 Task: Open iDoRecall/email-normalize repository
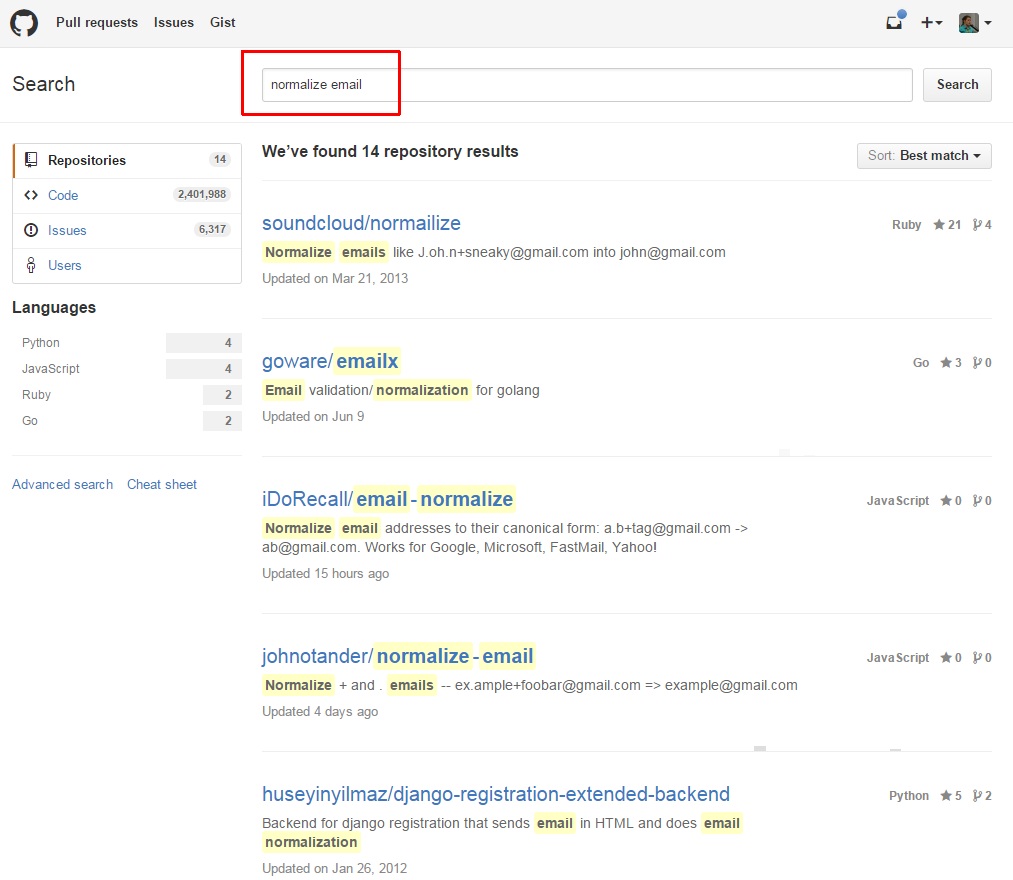coord(388,499)
